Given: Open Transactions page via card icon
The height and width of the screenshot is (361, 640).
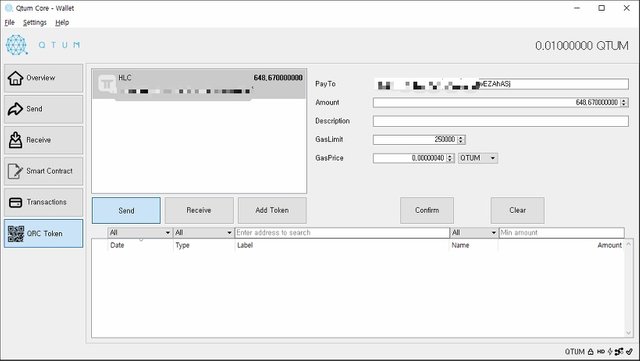Looking at the screenshot, I should 16,202.
